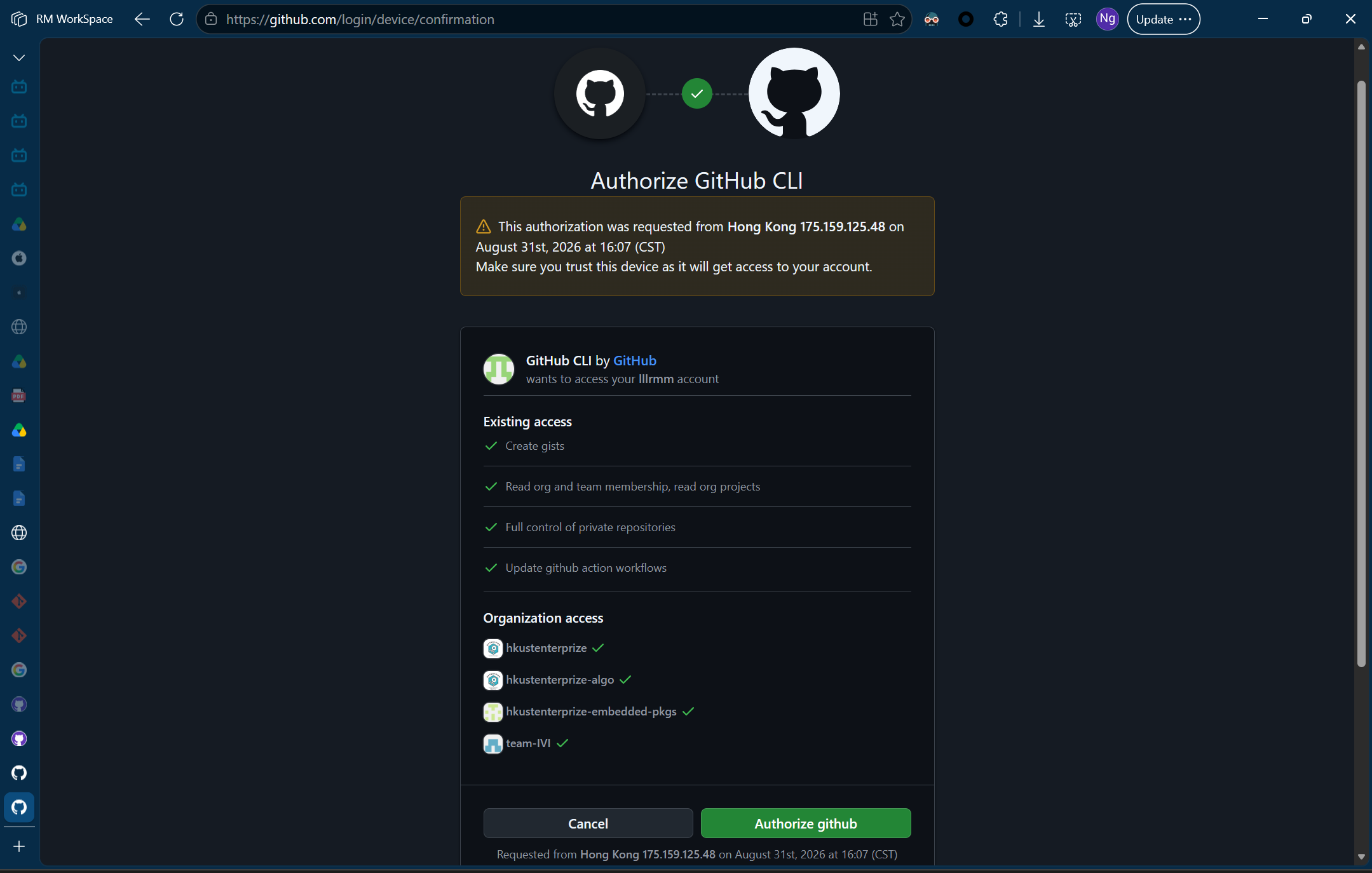Click the warning triangle icon

(483, 227)
